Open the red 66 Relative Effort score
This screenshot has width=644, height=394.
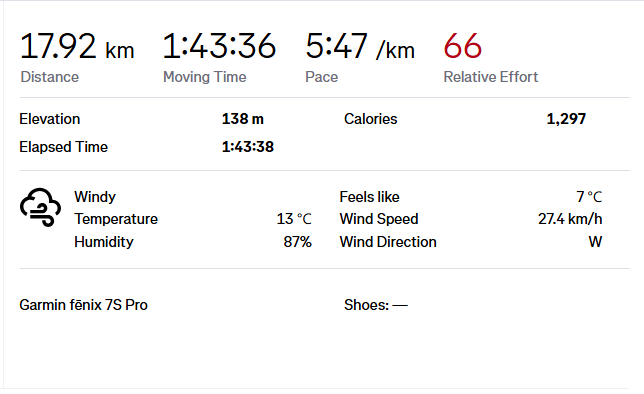tap(462, 46)
